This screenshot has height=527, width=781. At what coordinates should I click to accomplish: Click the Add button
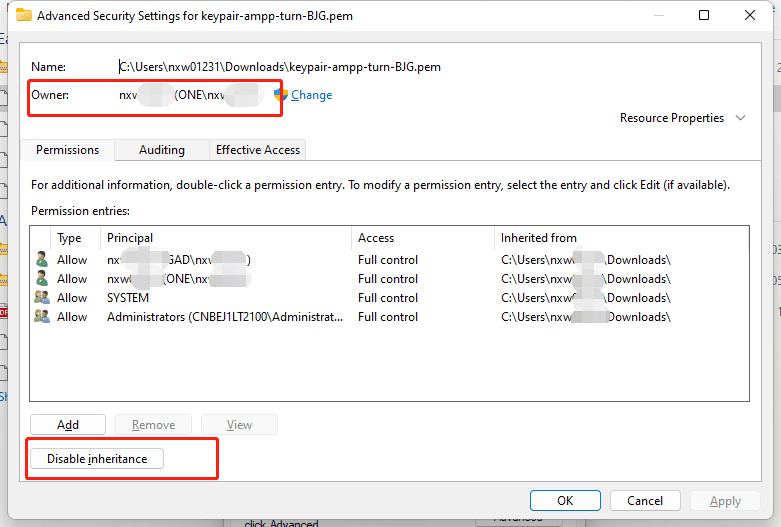coord(68,425)
